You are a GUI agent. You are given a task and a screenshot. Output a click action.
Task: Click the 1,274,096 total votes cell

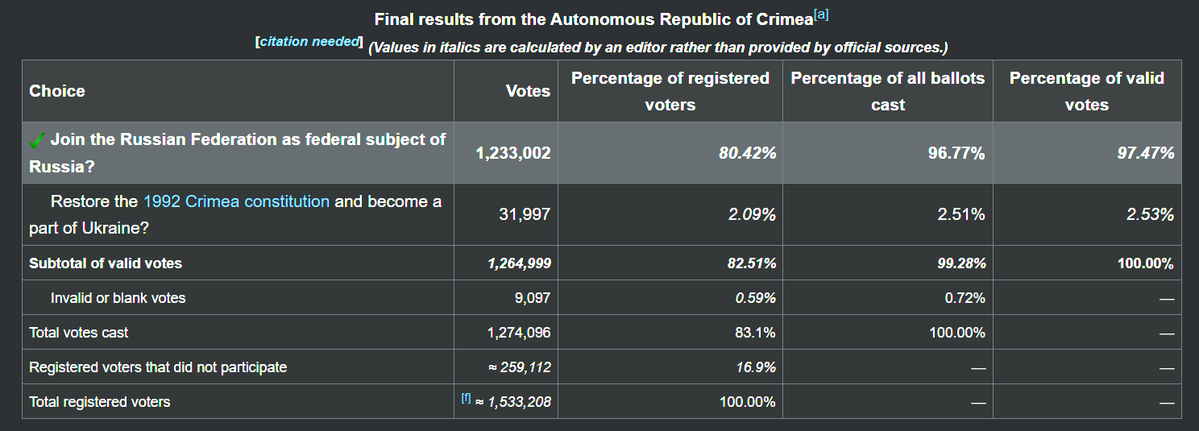(518, 332)
